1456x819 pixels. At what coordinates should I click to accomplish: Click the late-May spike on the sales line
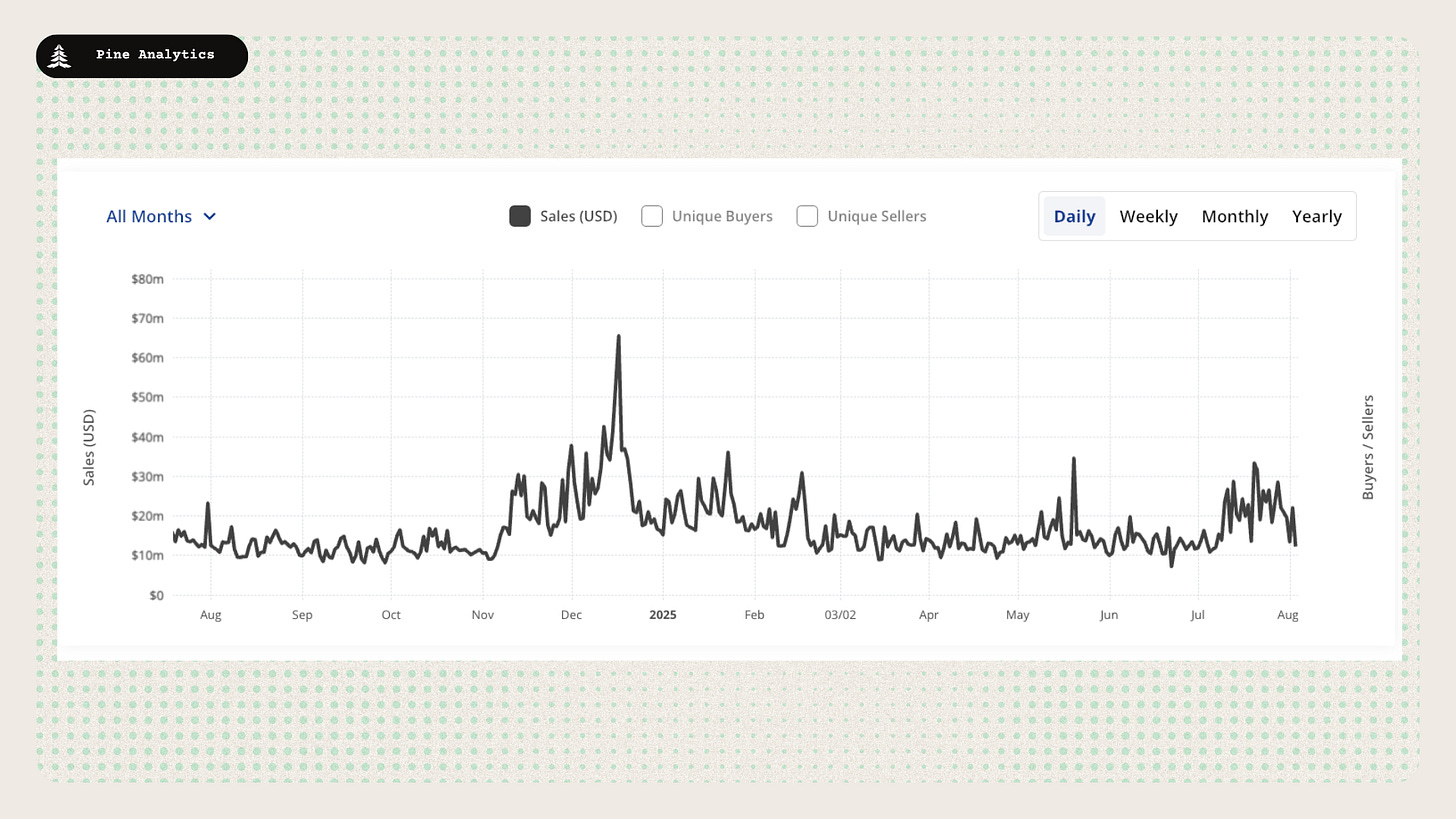(1073, 460)
